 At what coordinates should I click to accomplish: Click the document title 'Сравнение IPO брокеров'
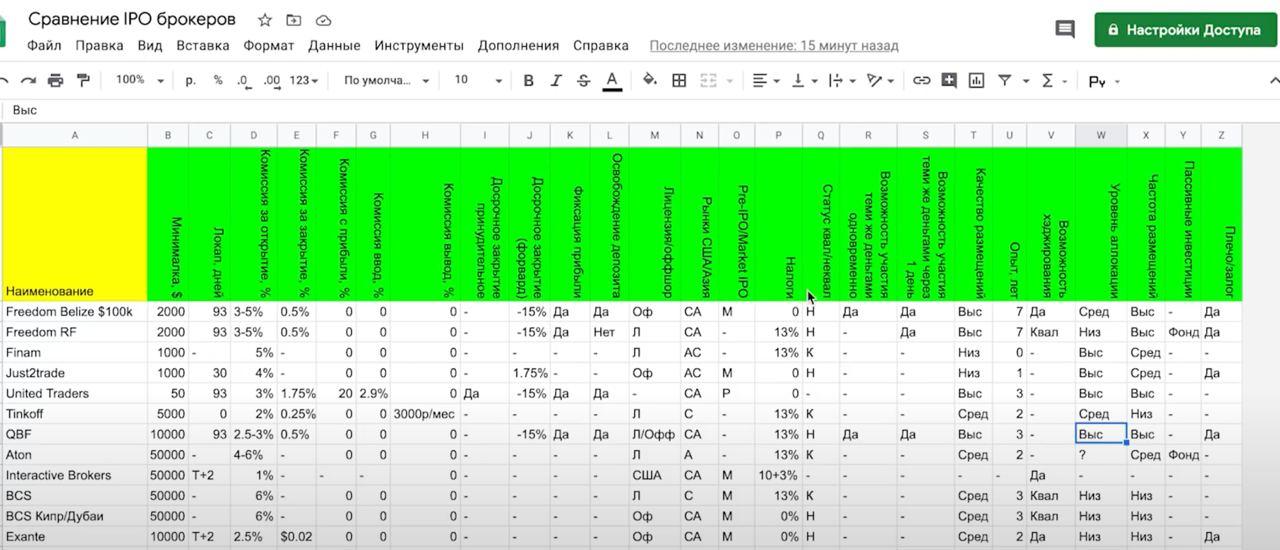point(132,20)
